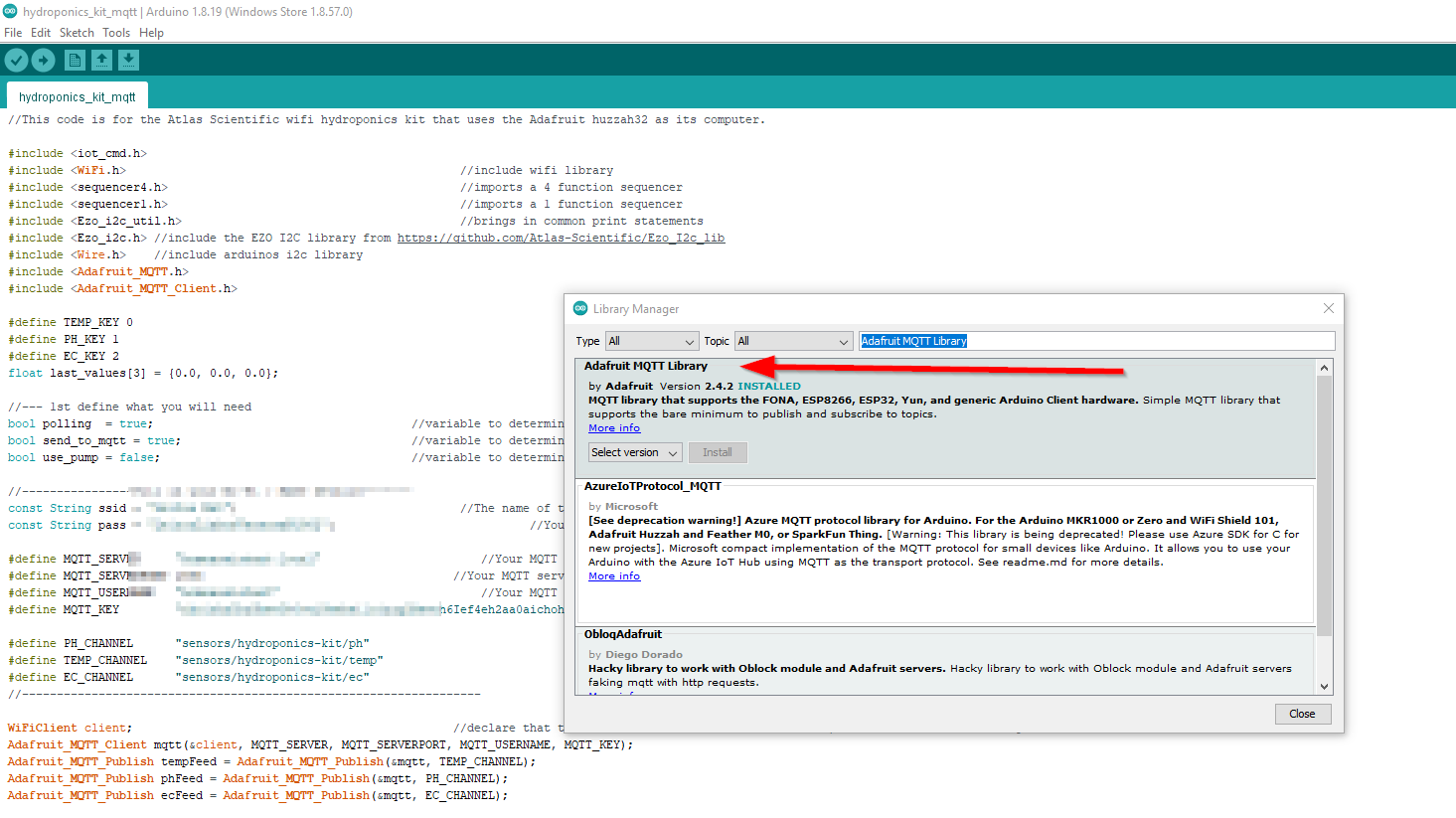The width and height of the screenshot is (1456, 818).
Task: Click the library list scroll down arrow
Action: coord(1324,686)
